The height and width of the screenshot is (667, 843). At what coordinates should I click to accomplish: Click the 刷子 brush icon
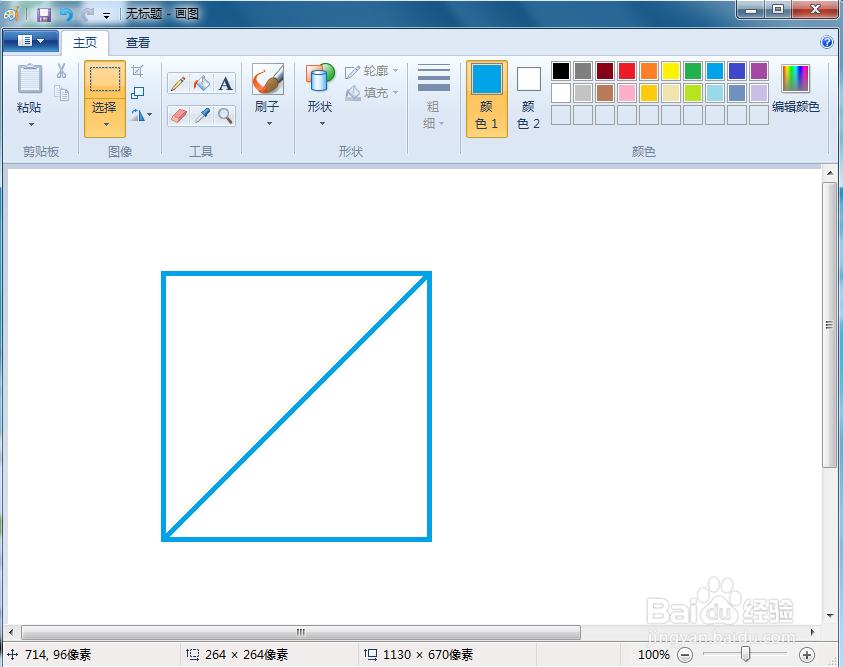268,79
